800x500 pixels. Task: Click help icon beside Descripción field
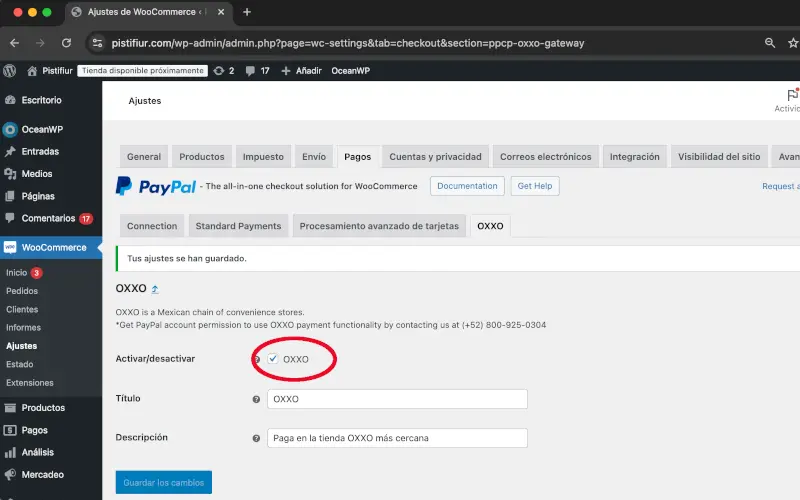256,438
